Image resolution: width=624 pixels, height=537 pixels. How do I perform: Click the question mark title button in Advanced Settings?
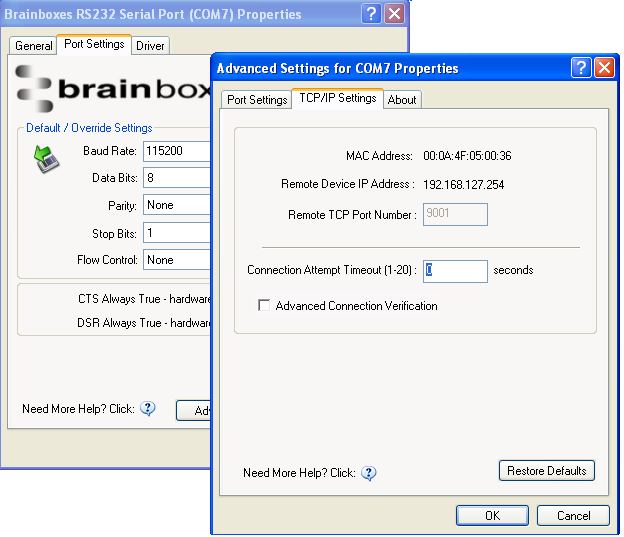581,68
